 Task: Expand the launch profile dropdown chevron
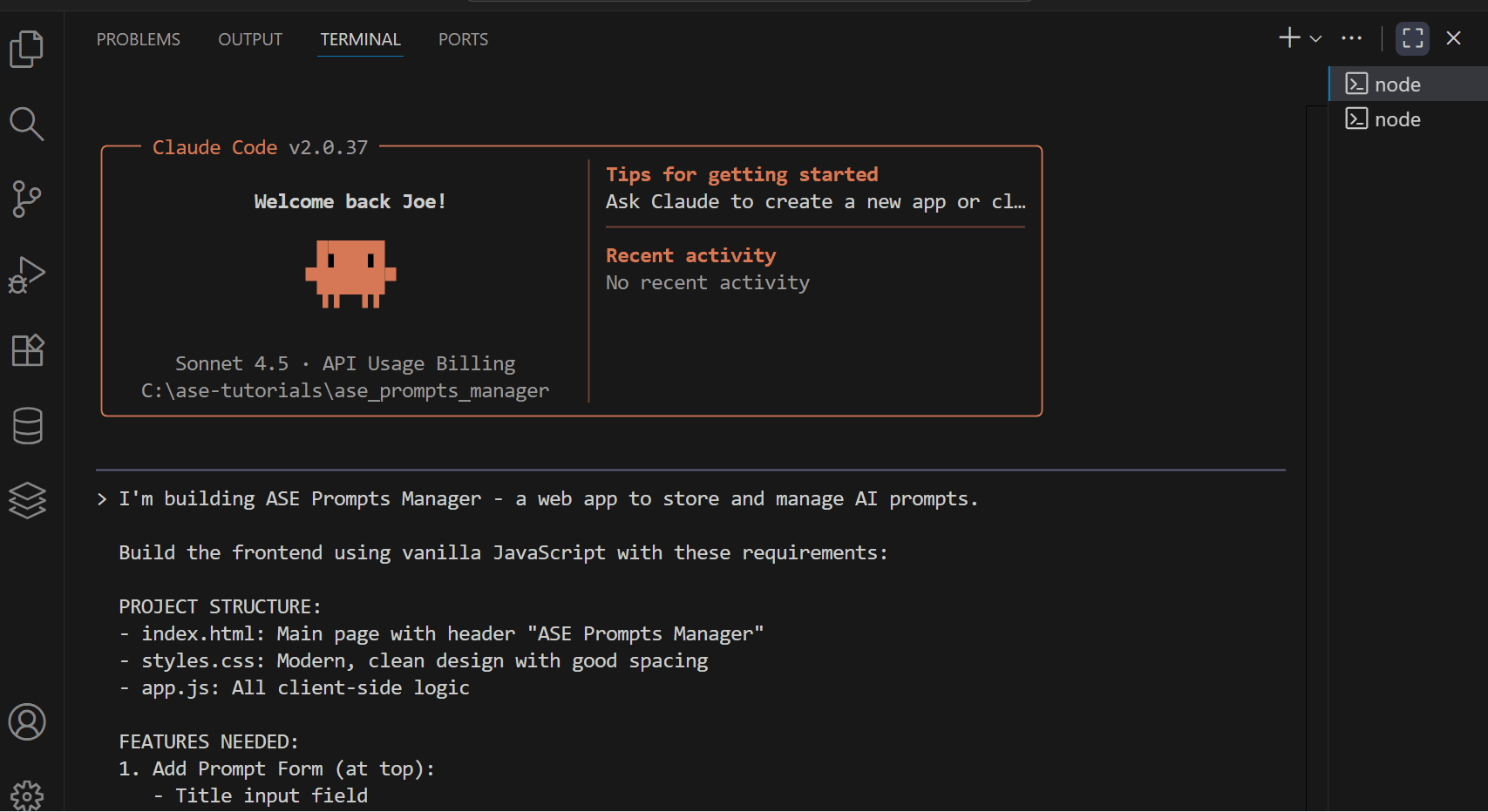(1316, 38)
